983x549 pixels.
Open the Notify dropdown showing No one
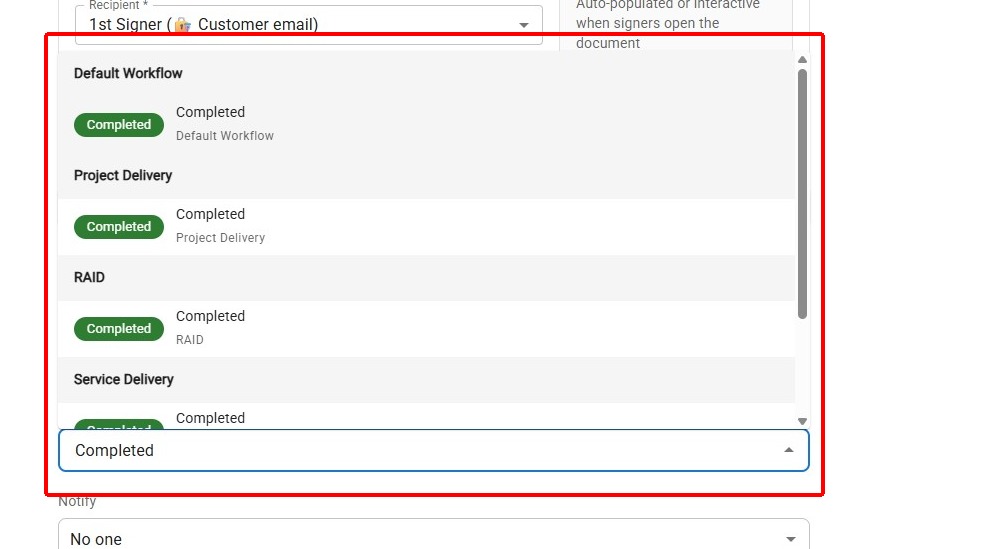[433, 538]
